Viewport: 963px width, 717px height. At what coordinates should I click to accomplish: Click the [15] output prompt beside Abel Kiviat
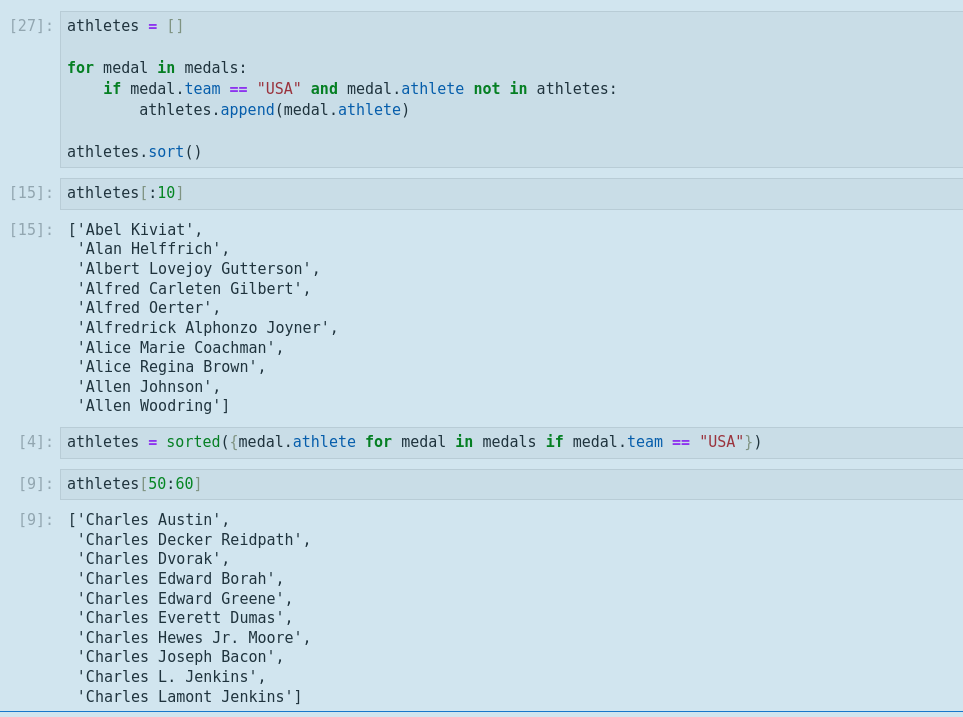31,230
